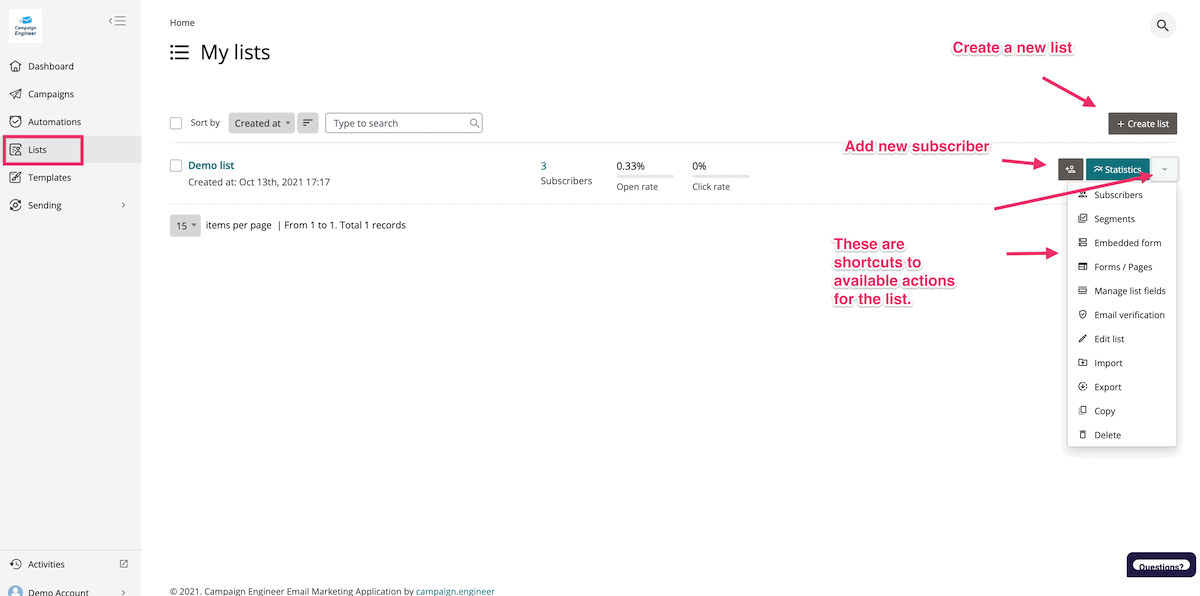Open the Demo list link
This screenshot has width=1200, height=596.
(x=211, y=165)
